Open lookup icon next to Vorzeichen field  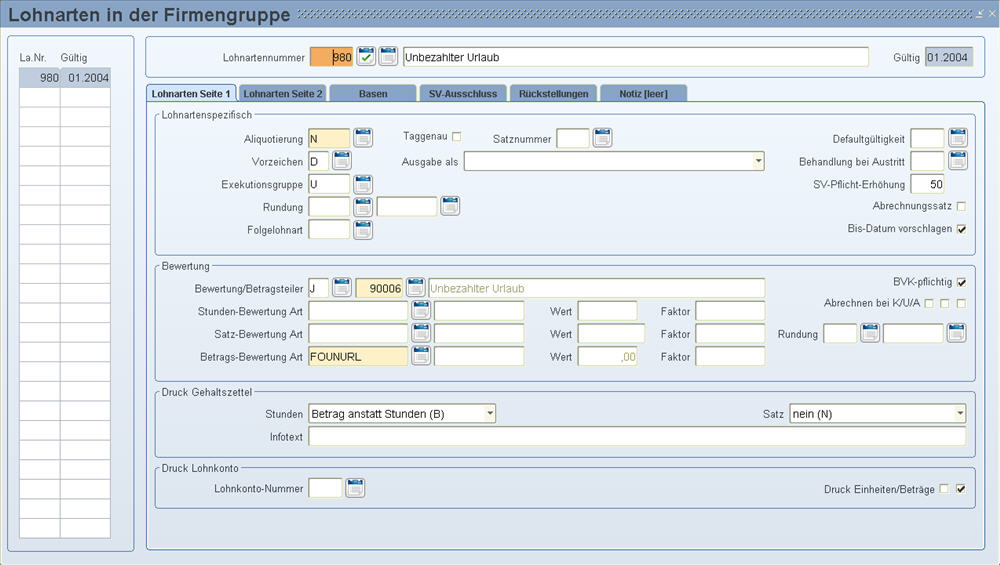click(341, 160)
